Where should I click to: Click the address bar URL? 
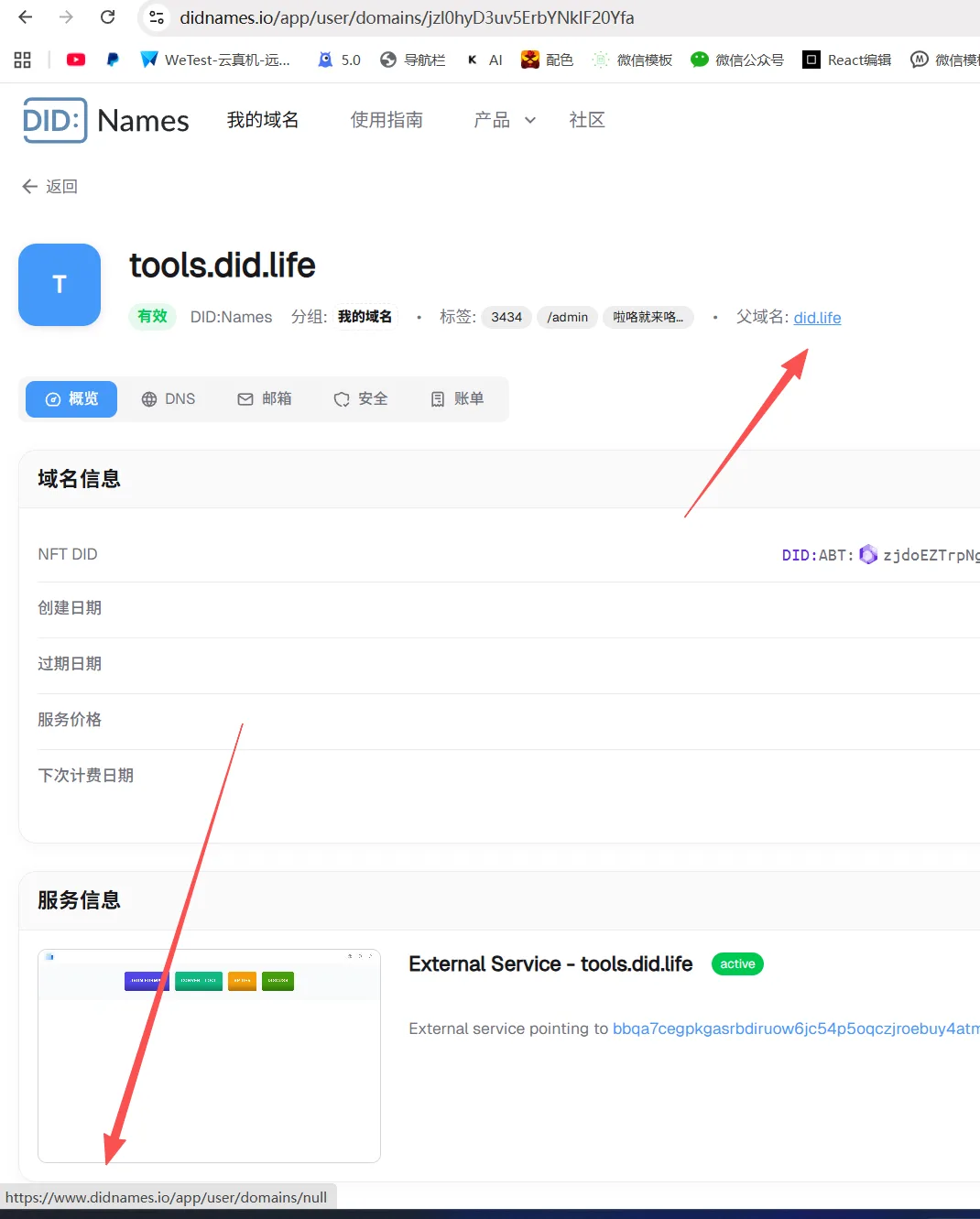[x=407, y=17]
